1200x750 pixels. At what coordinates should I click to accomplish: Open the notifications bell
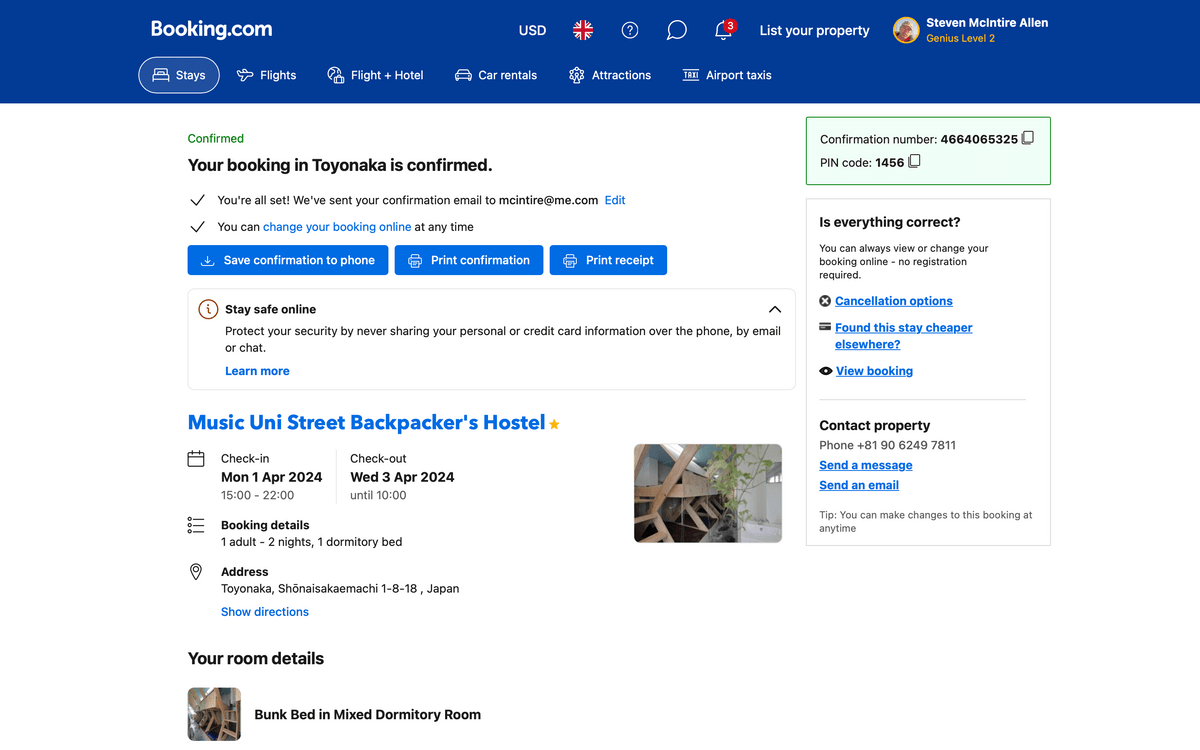pos(723,31)
